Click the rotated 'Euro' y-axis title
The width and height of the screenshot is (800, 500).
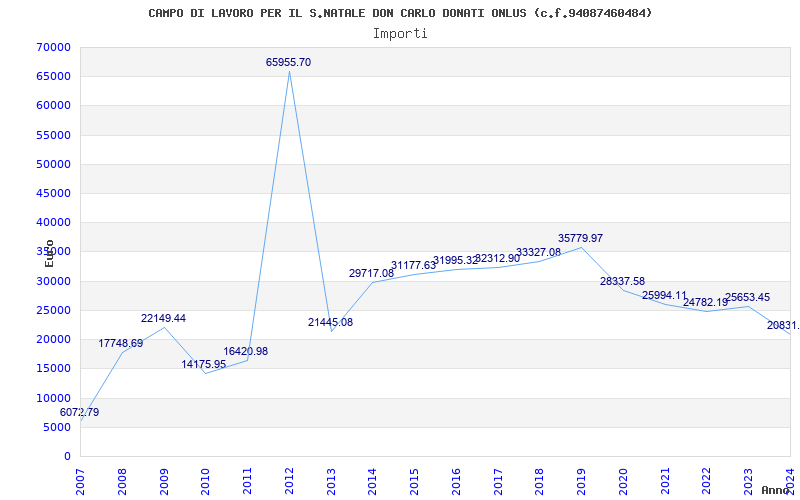tap(49, 253)
